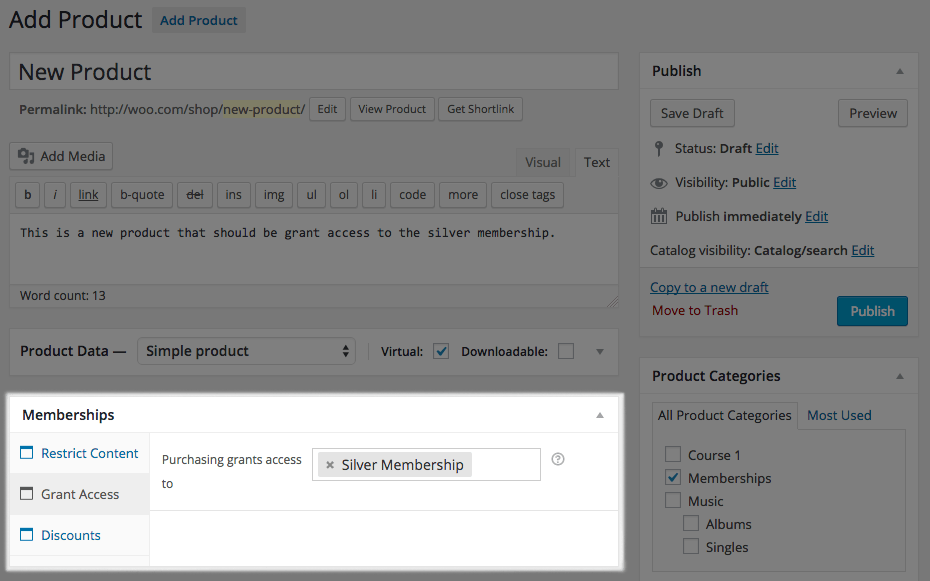Enable the Downloadable checkbox
Screen dimensions: 930x581
coord(566,351)
